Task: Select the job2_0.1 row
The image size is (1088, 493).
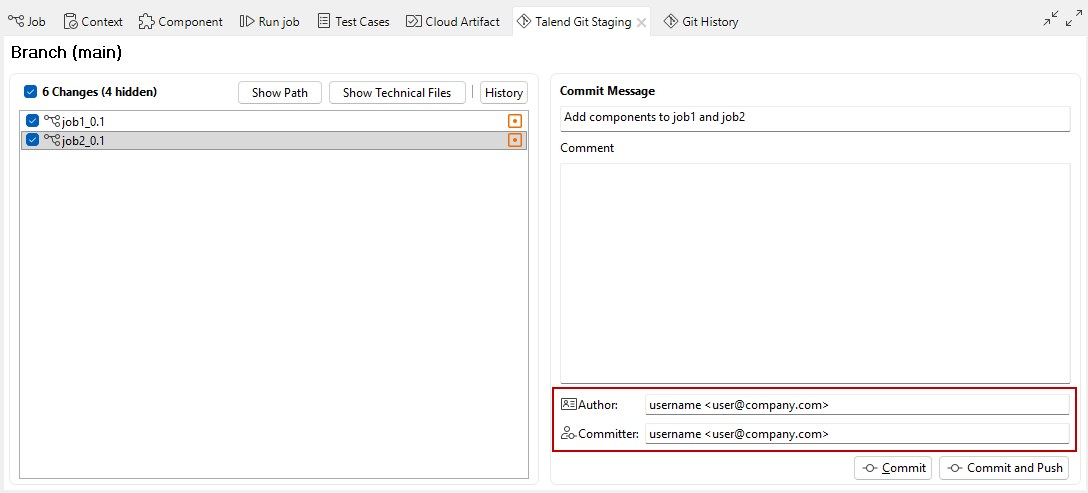Action: tap(274, 140)
